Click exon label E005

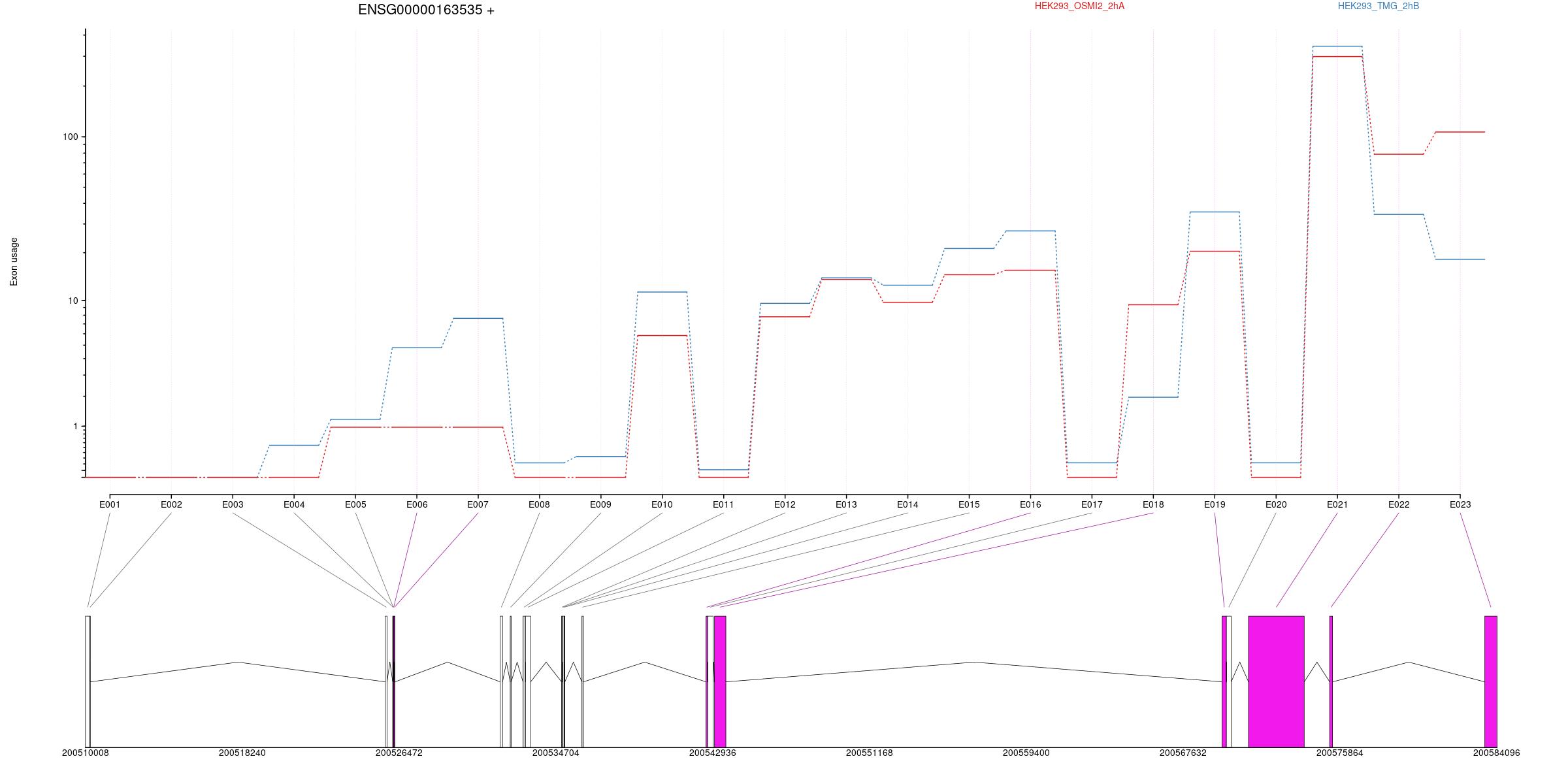[355, 504]
